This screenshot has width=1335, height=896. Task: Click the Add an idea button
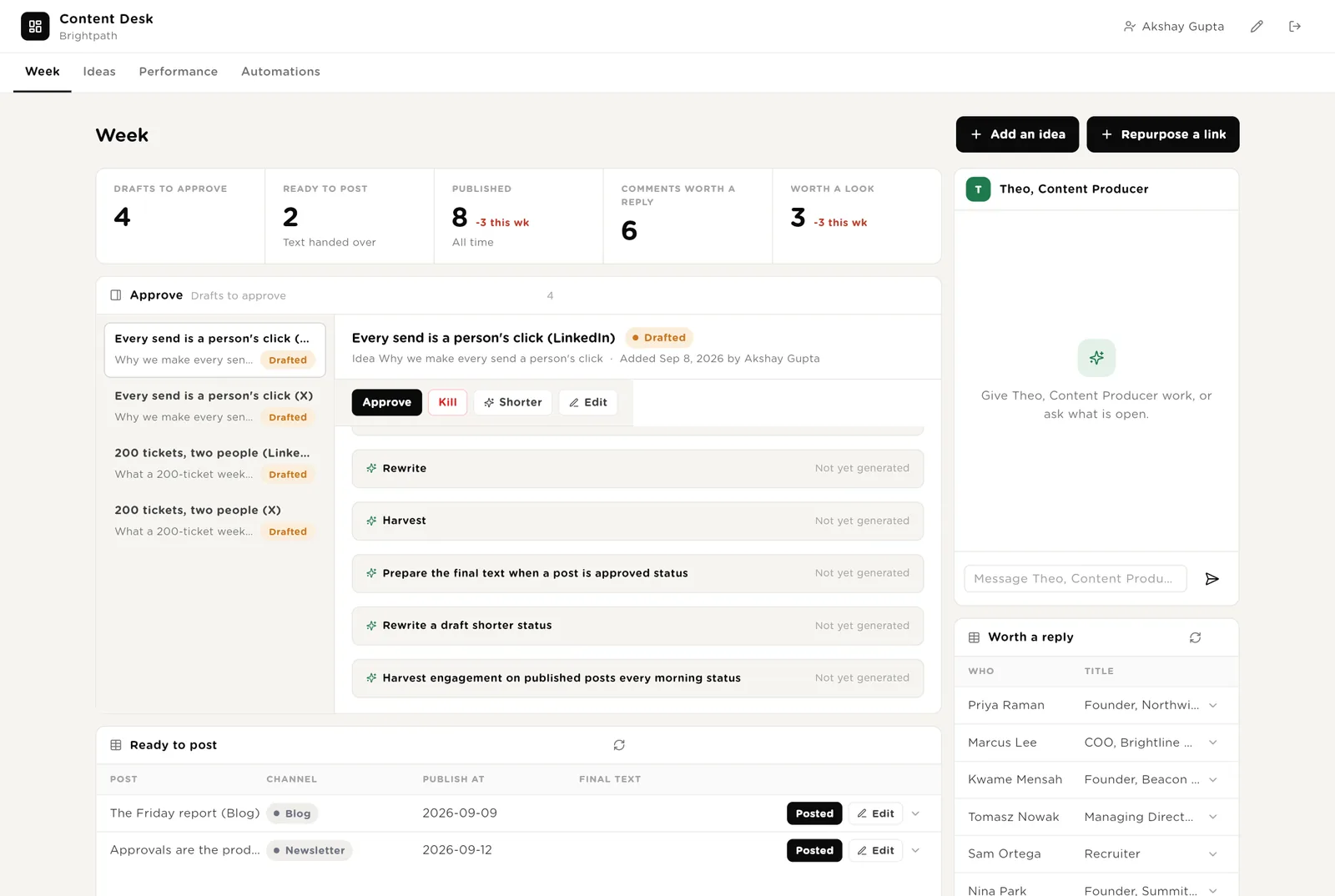coord(1017,134)
